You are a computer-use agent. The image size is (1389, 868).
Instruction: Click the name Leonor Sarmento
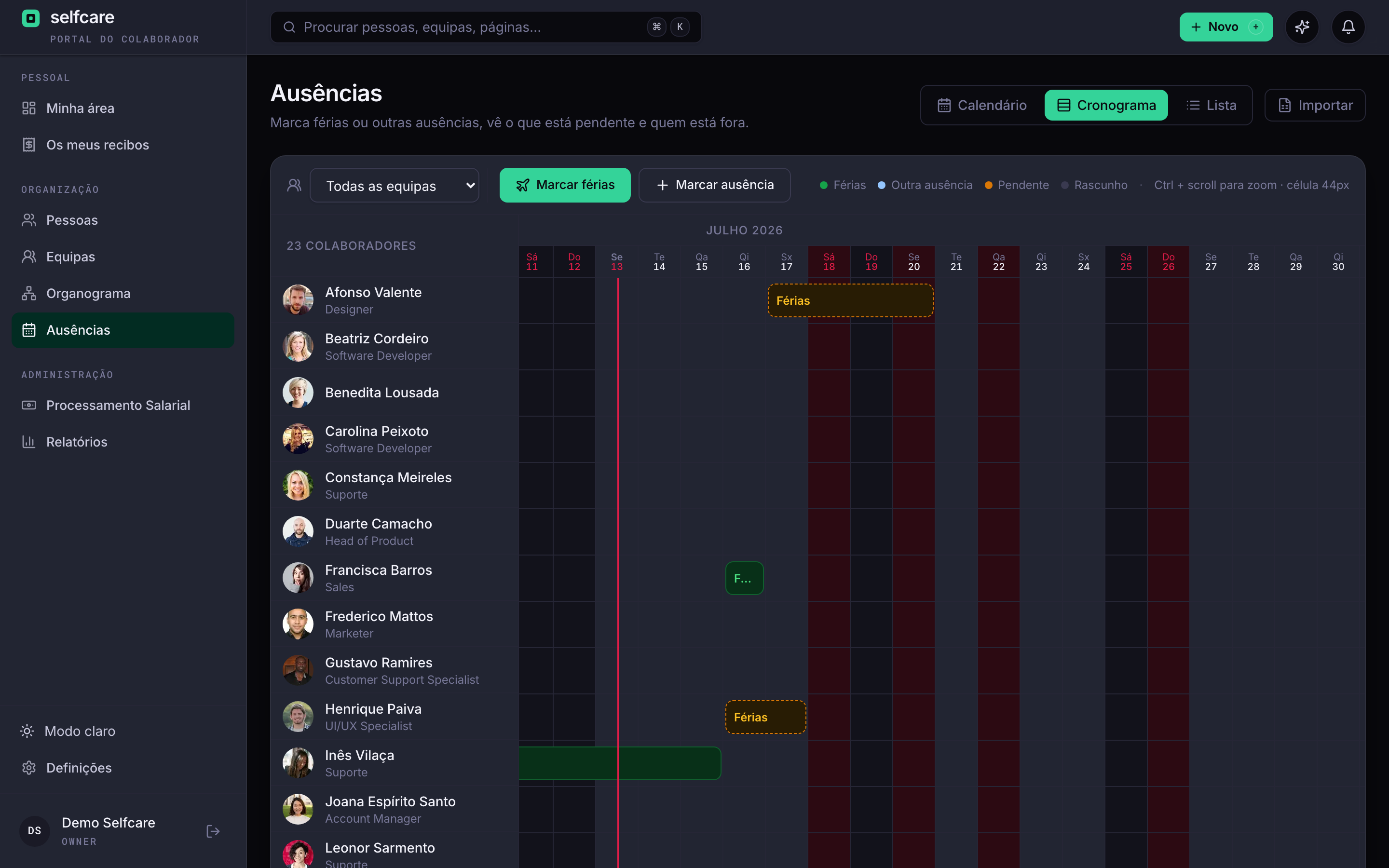(380, 847)
